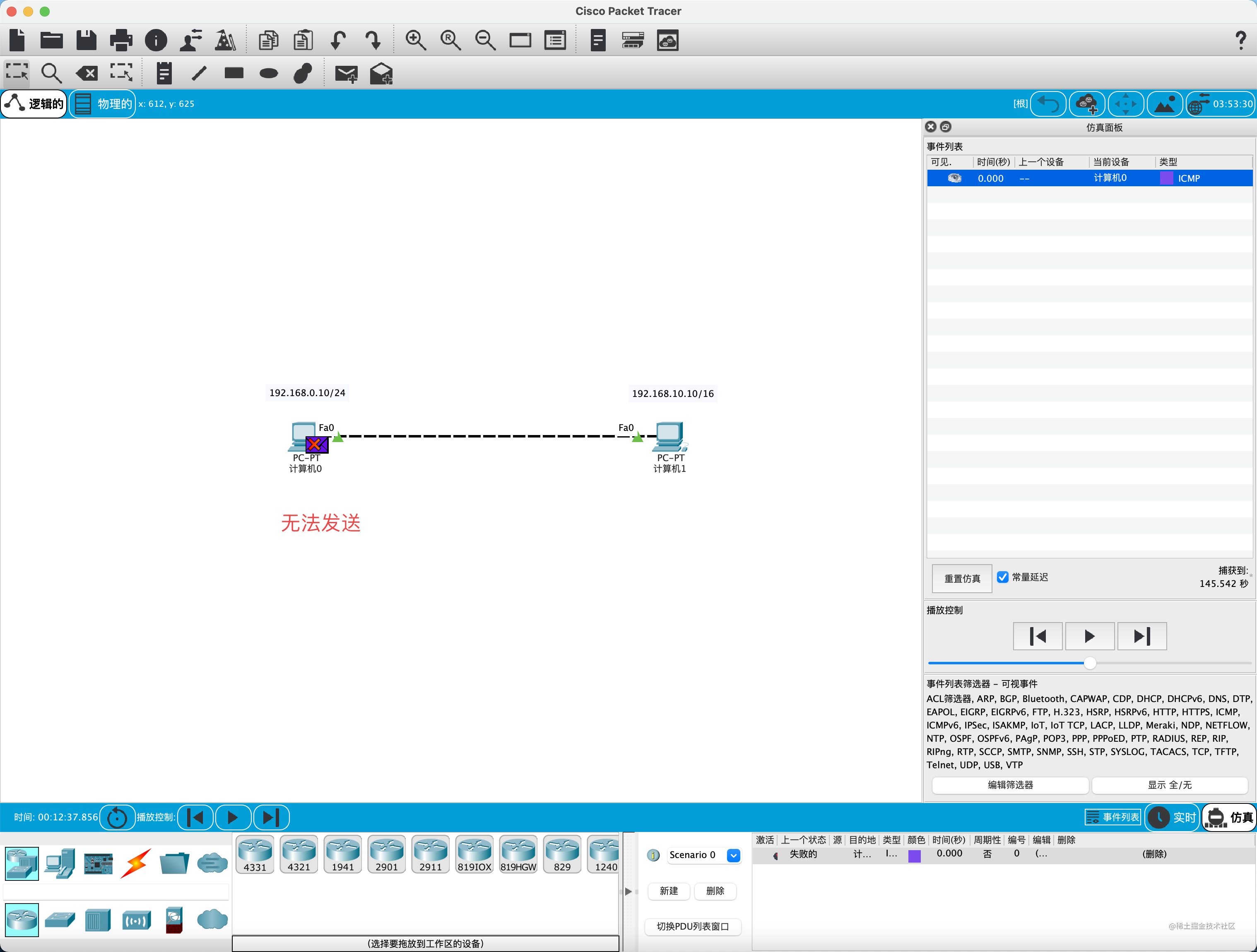The height and width of the screenshot is (952, 1257).
Task: Add a simple PDU envelope
Action: pyautogui.click(x=346, y=74)
